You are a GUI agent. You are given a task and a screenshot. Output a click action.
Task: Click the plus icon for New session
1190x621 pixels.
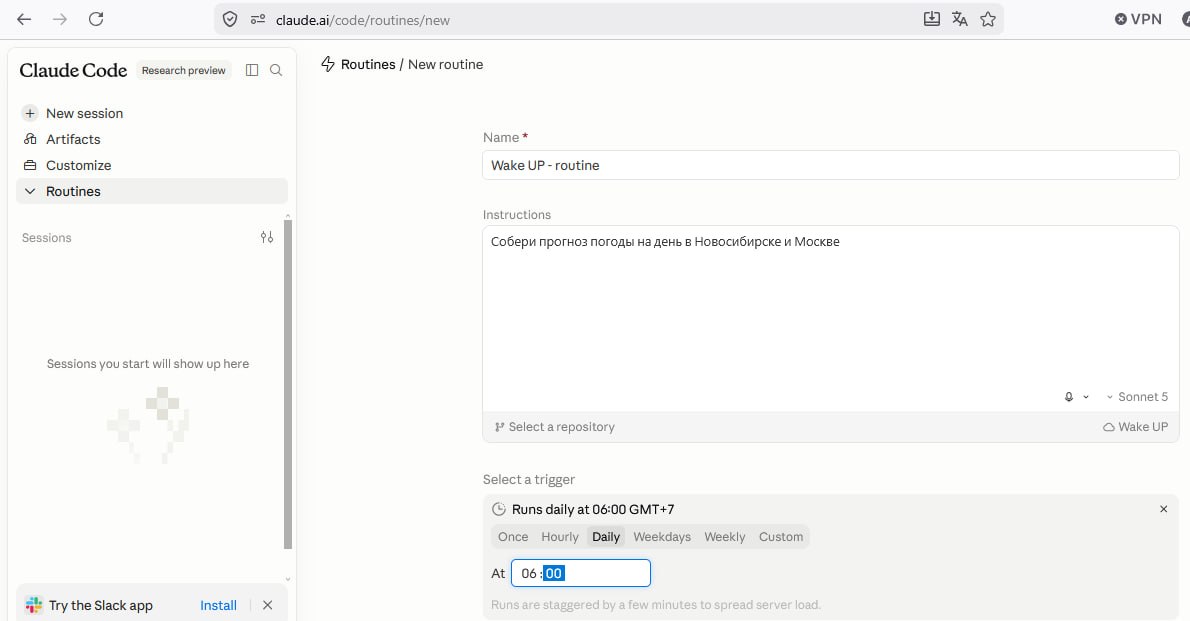pyautogui.click(x=30, y=113)
